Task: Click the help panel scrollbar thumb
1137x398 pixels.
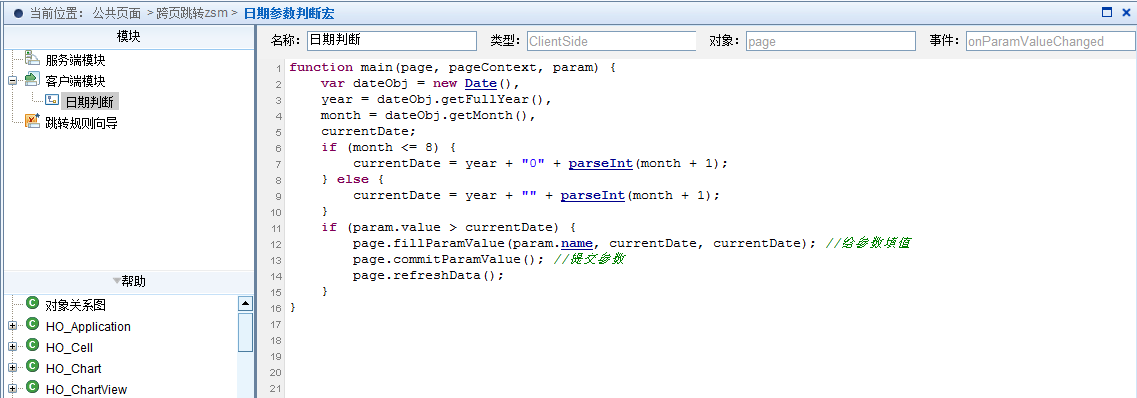Action: tap(246, 332)
